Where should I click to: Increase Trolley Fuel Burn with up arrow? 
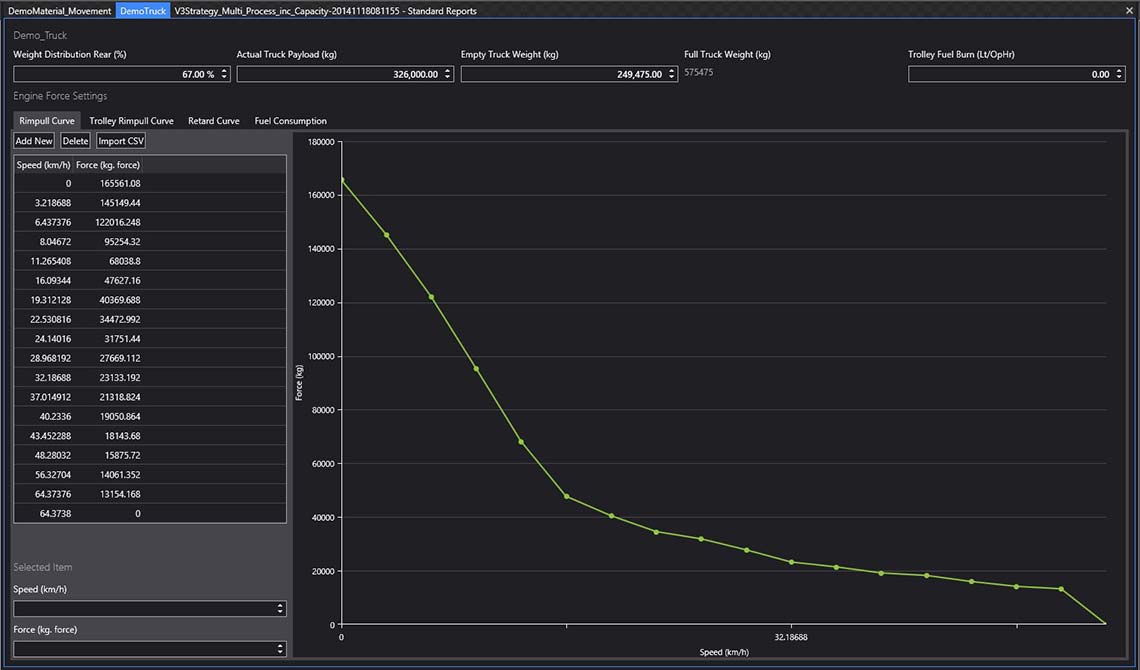tap(1120, 70)
